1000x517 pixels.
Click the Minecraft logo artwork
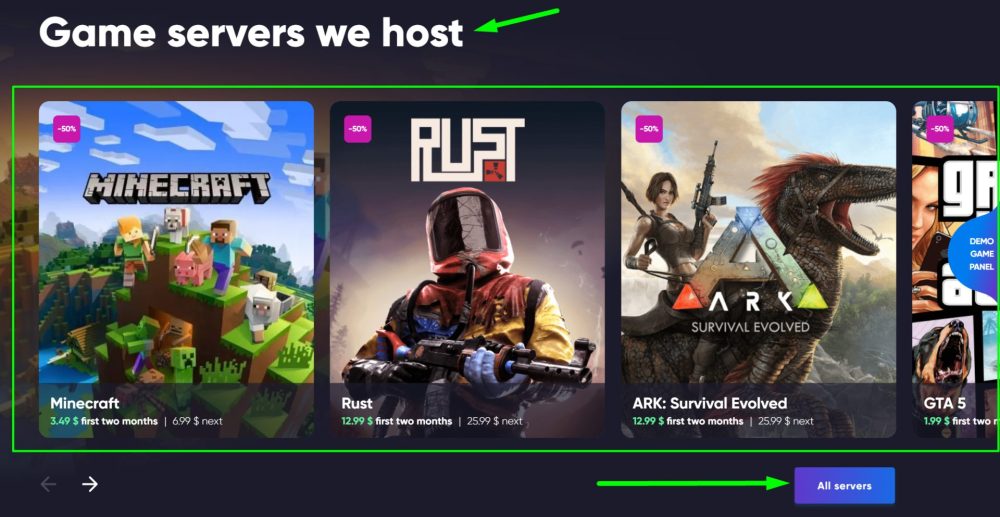[177, 188]
